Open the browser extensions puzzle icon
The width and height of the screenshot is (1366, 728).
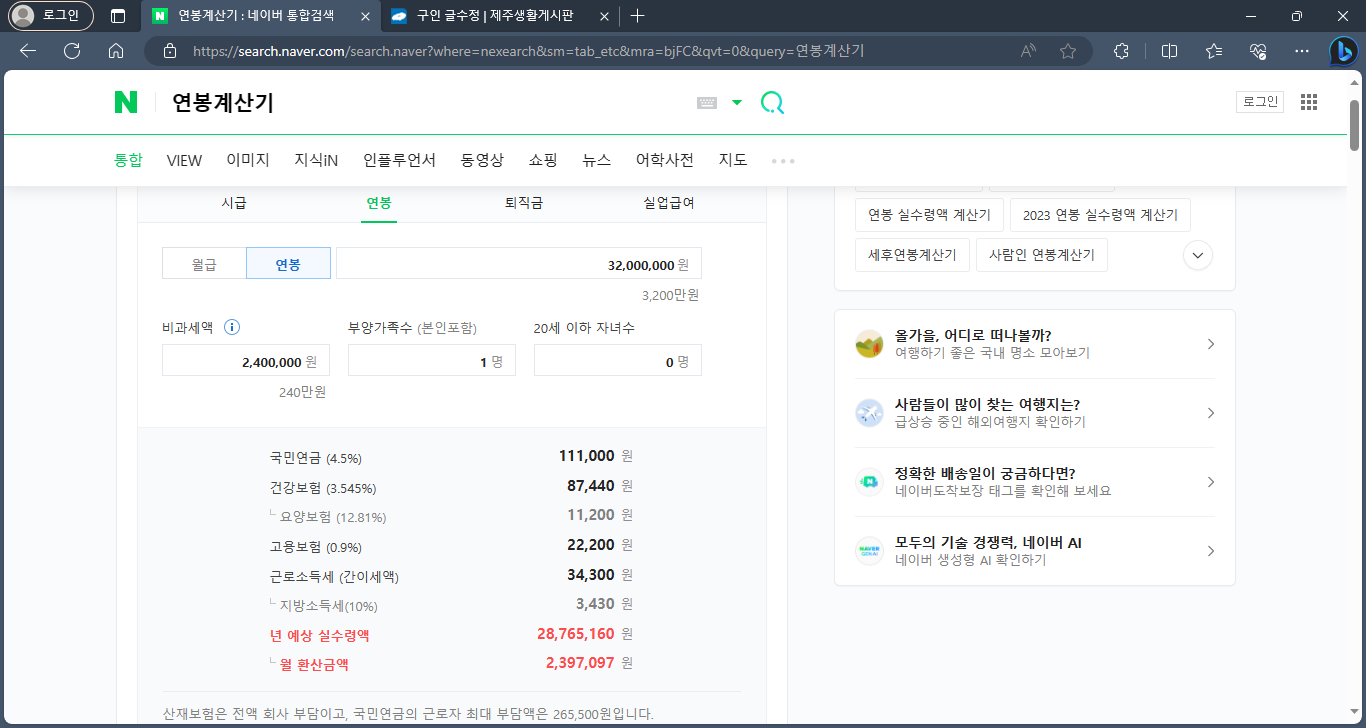[x=1122, y=51]
